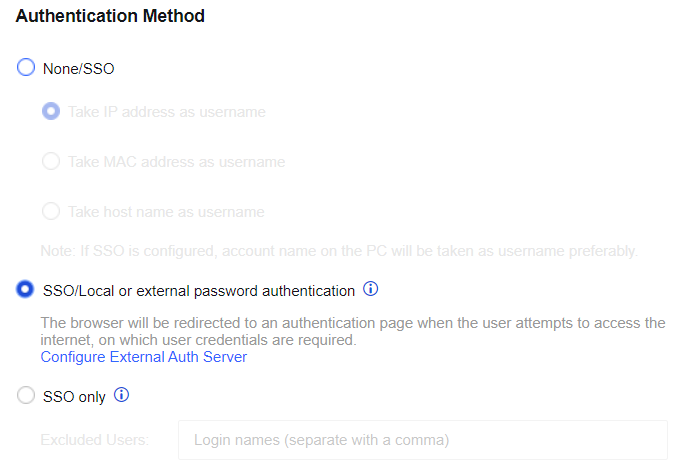The height and width of the screenshot is (462, 698).
Task: Click the browser redirect description paragraph
Action: point(352,331)
